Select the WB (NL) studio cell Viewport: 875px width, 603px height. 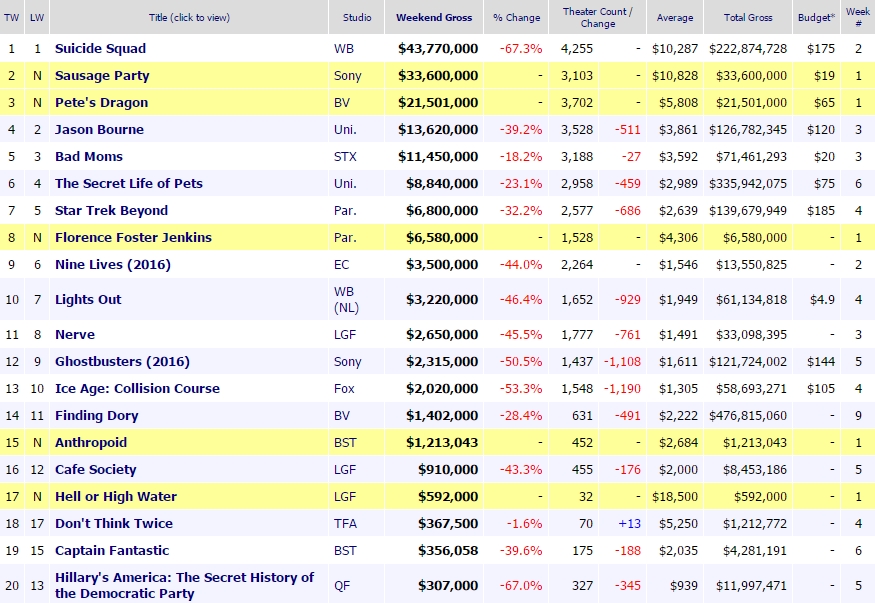click(346, 300)
